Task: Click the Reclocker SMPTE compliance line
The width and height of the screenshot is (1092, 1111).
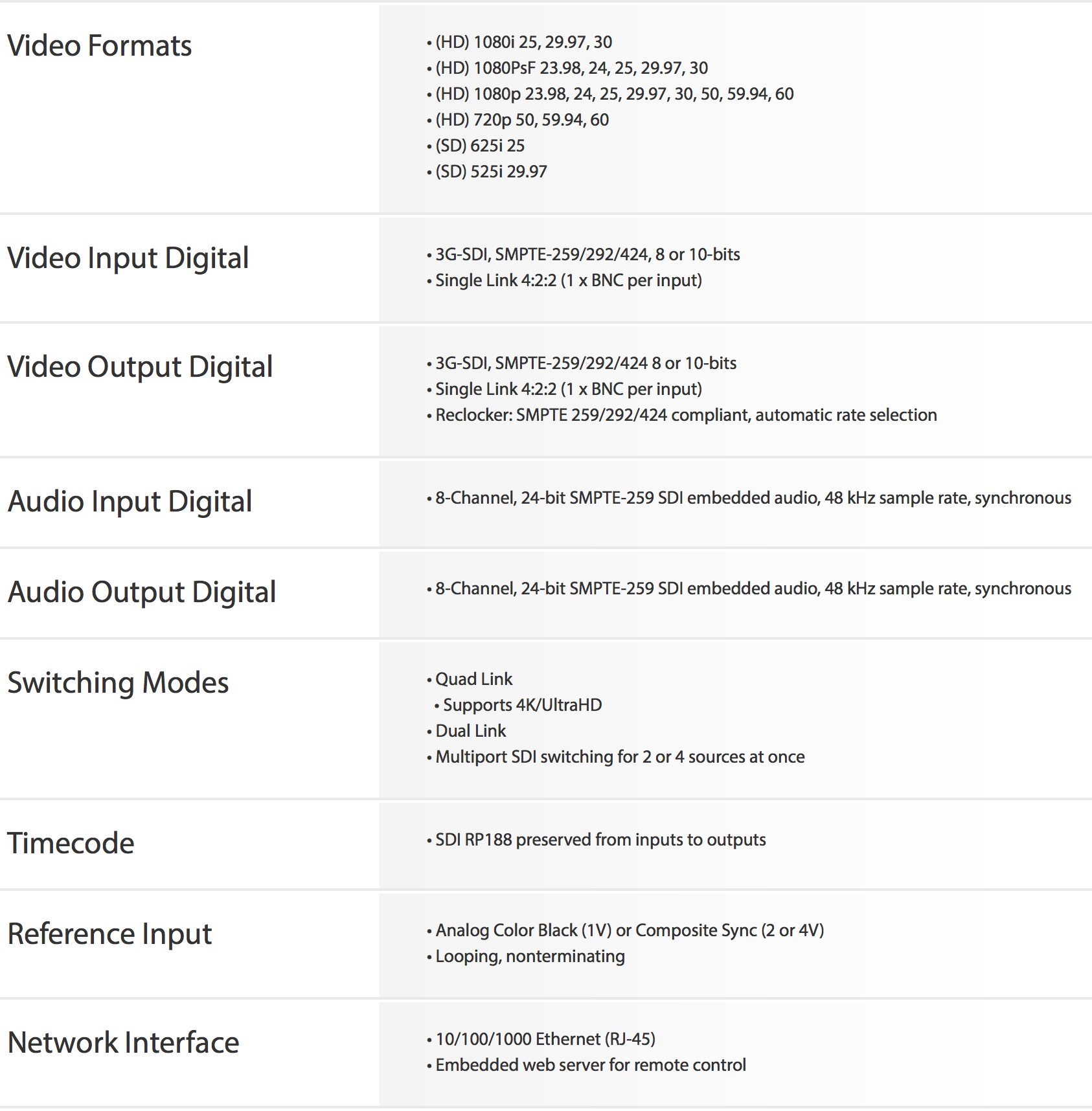Action: [x=682, y=415]
